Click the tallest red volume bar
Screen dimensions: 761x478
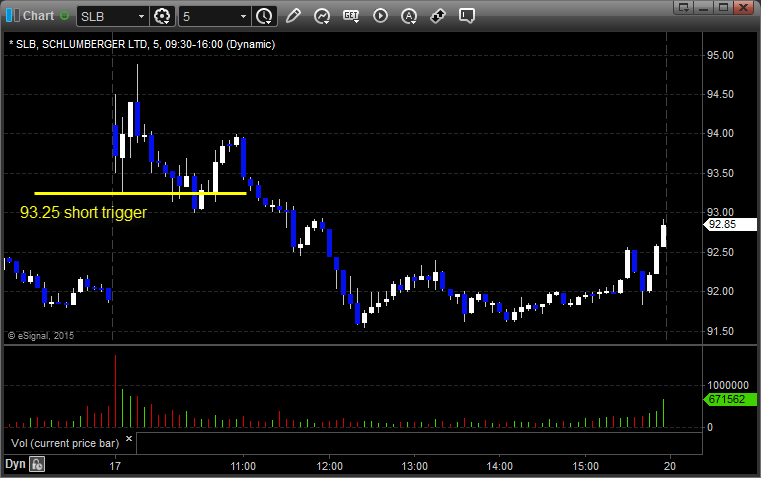coord(116,391)
